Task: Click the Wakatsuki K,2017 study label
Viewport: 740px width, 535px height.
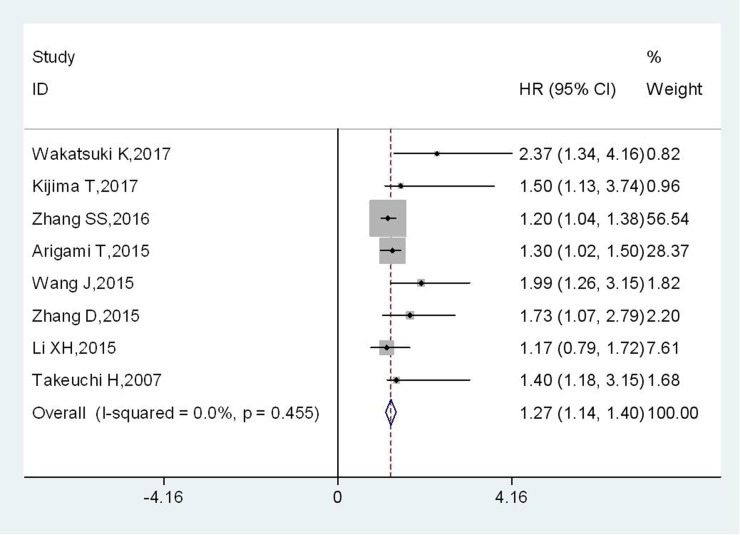Action: point(102,155)
